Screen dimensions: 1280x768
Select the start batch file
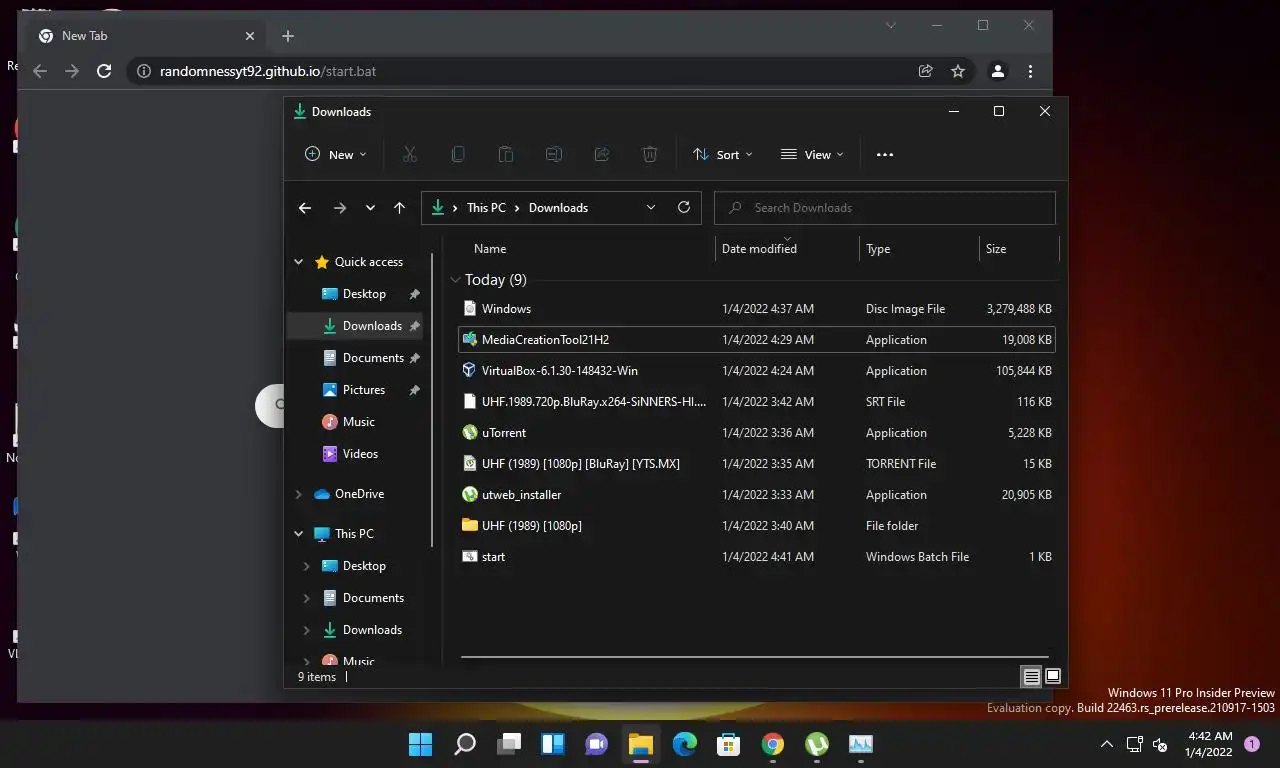click(x=757, y=557)
